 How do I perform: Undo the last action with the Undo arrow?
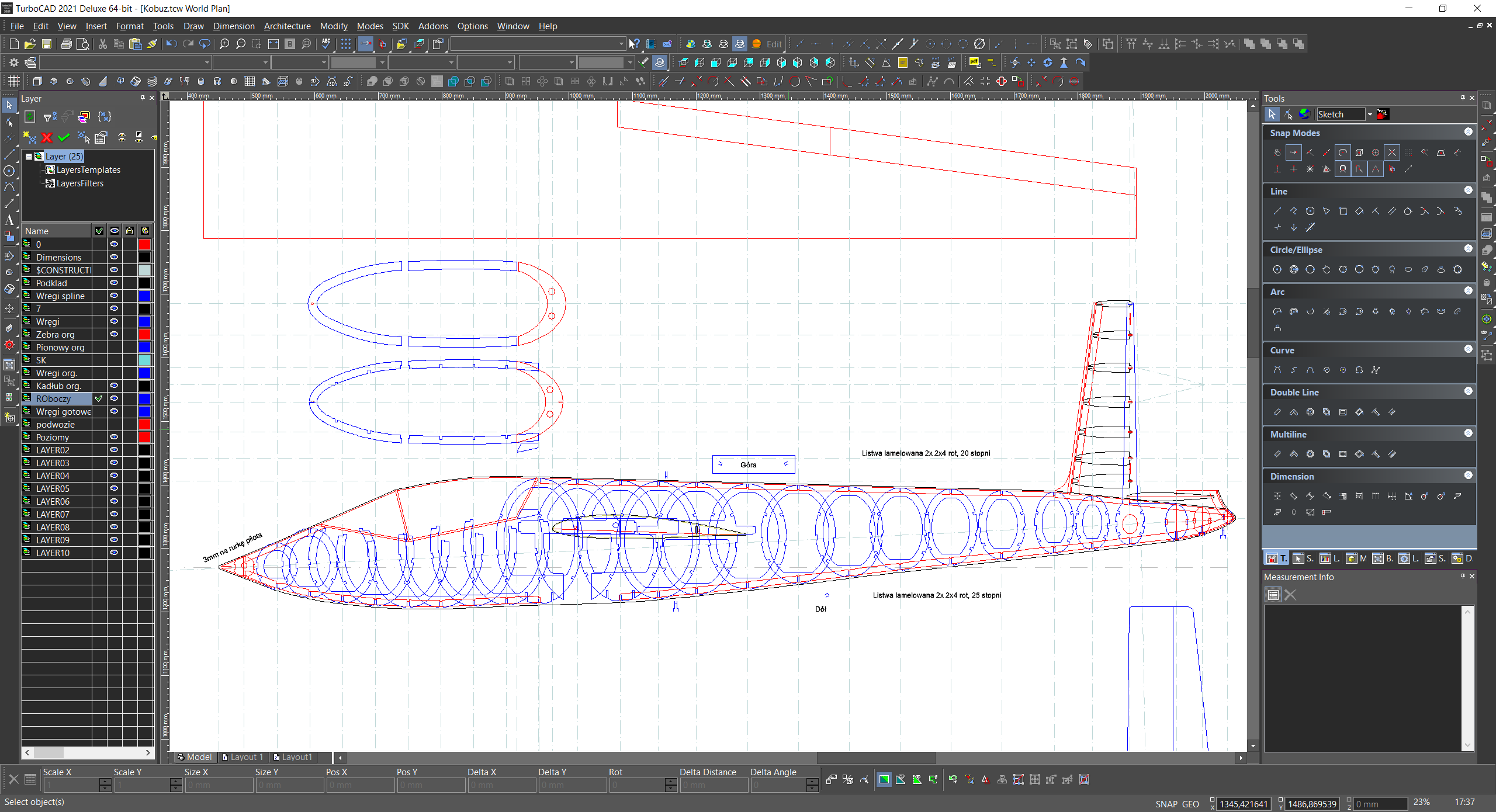point(171,44)
